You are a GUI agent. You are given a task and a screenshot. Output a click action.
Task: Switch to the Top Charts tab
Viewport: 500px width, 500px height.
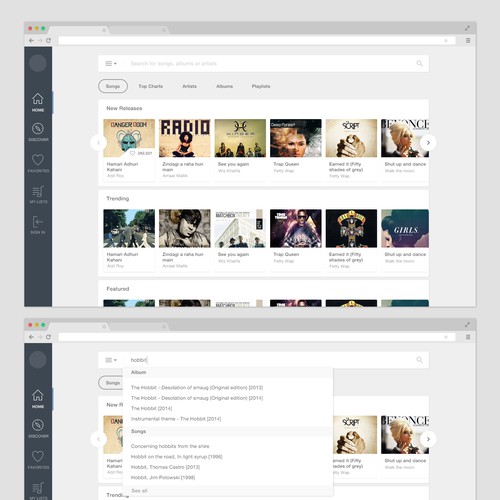151,86
